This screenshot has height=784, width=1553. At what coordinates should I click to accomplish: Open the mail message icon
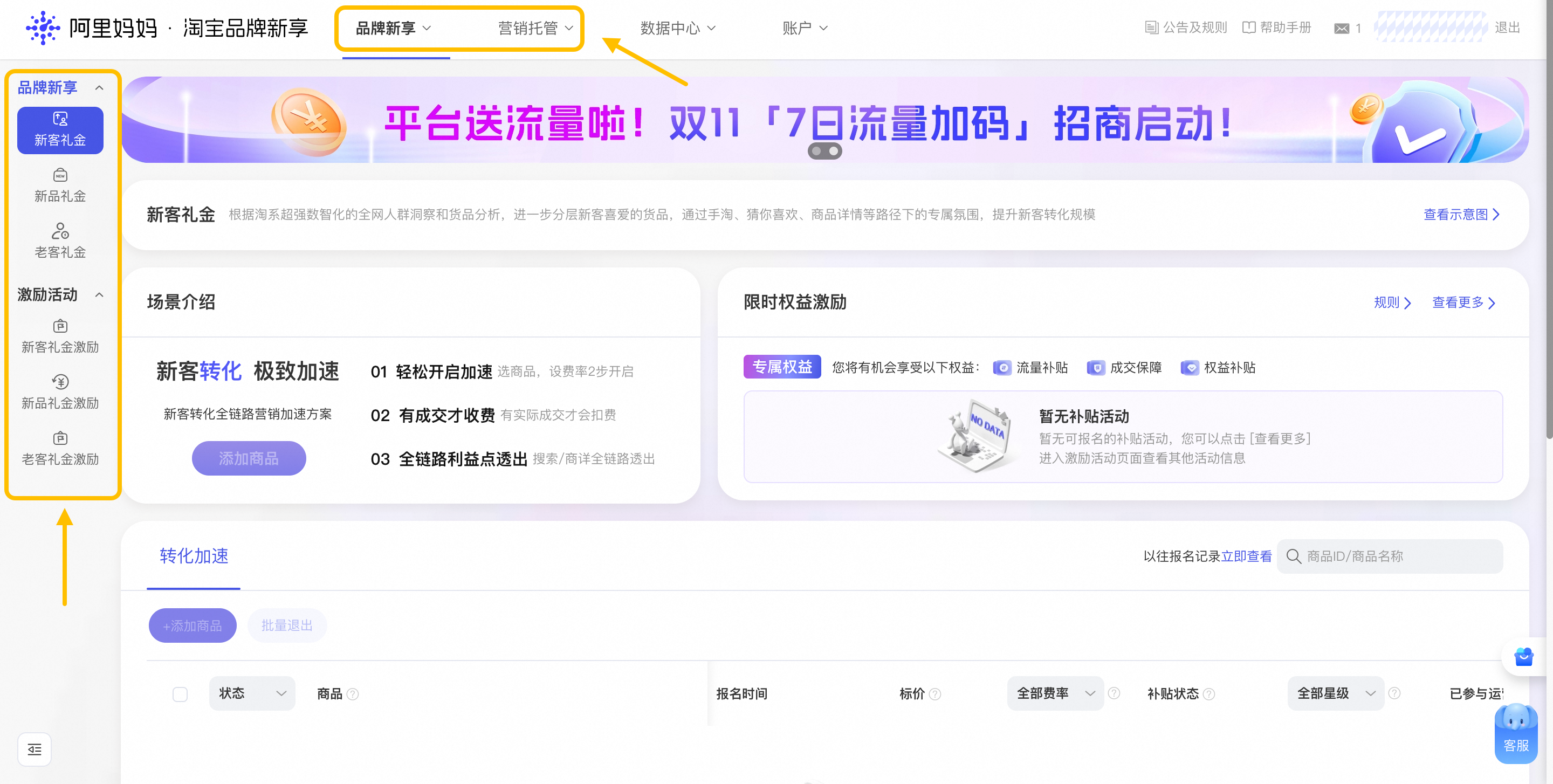coord(1342,29)
